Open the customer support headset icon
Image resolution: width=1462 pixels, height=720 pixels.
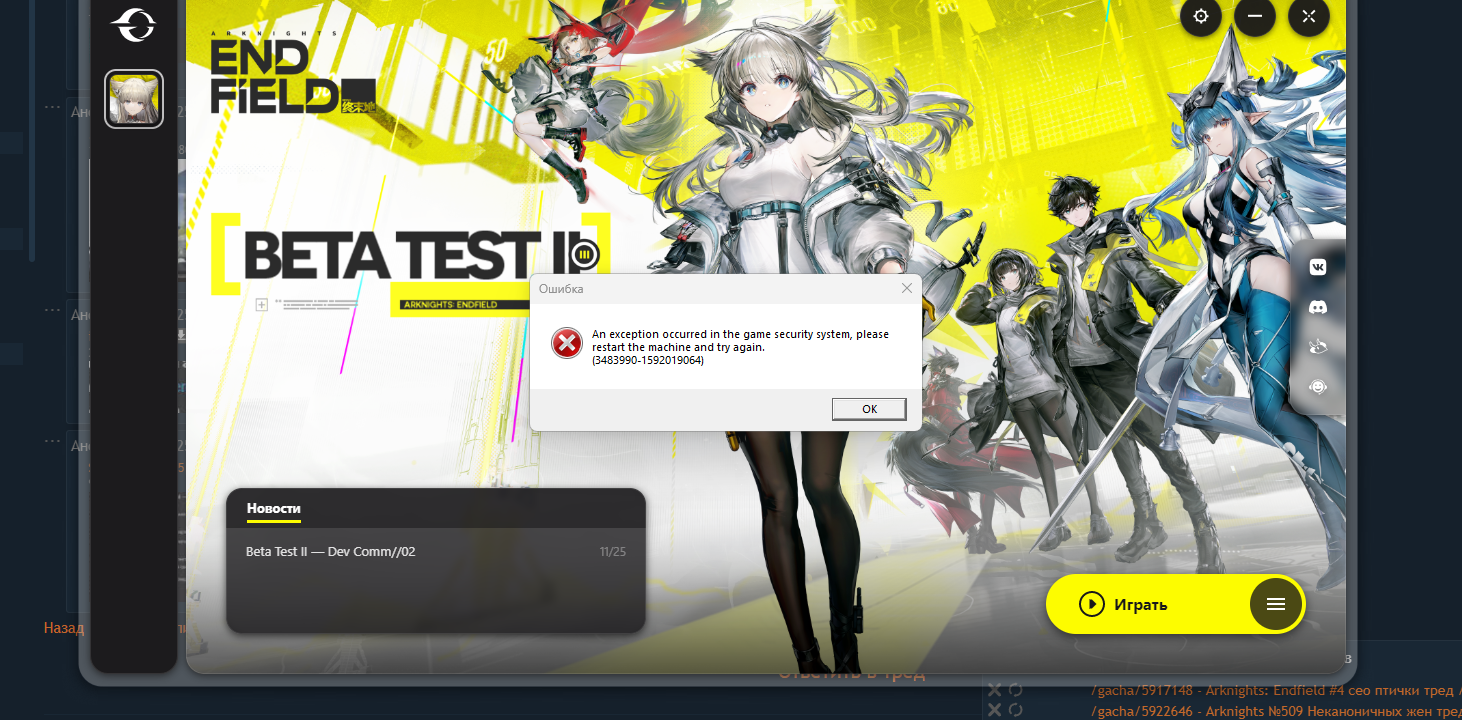[1318, 387]
